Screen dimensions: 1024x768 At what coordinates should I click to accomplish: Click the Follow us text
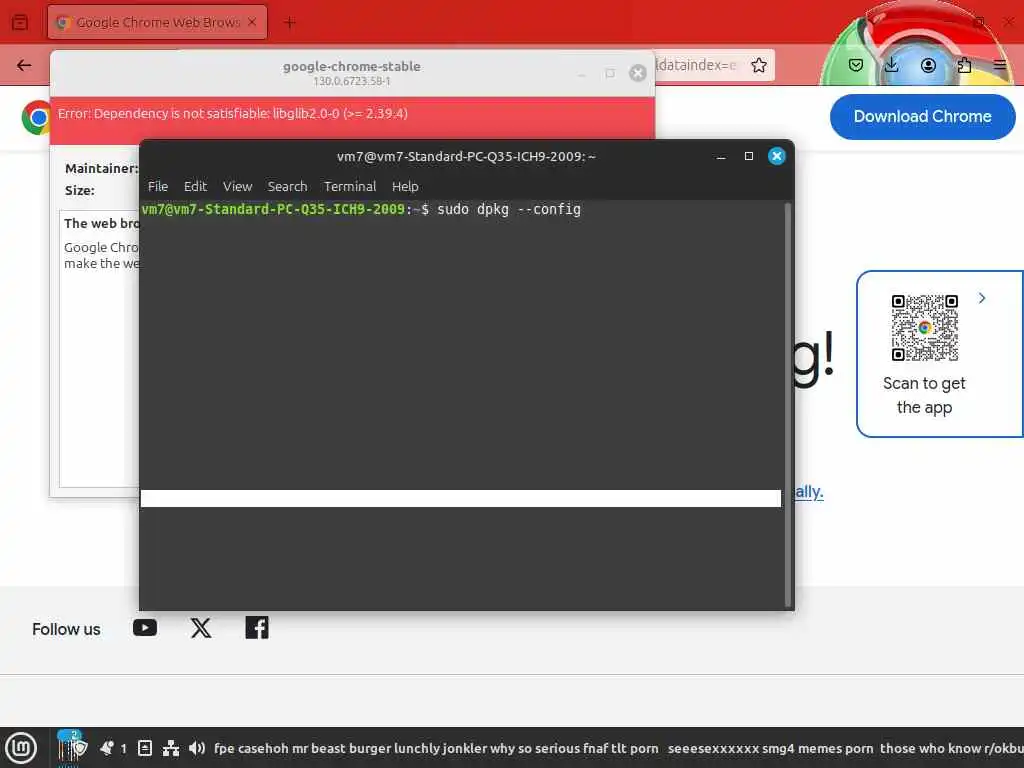[66, 630]
